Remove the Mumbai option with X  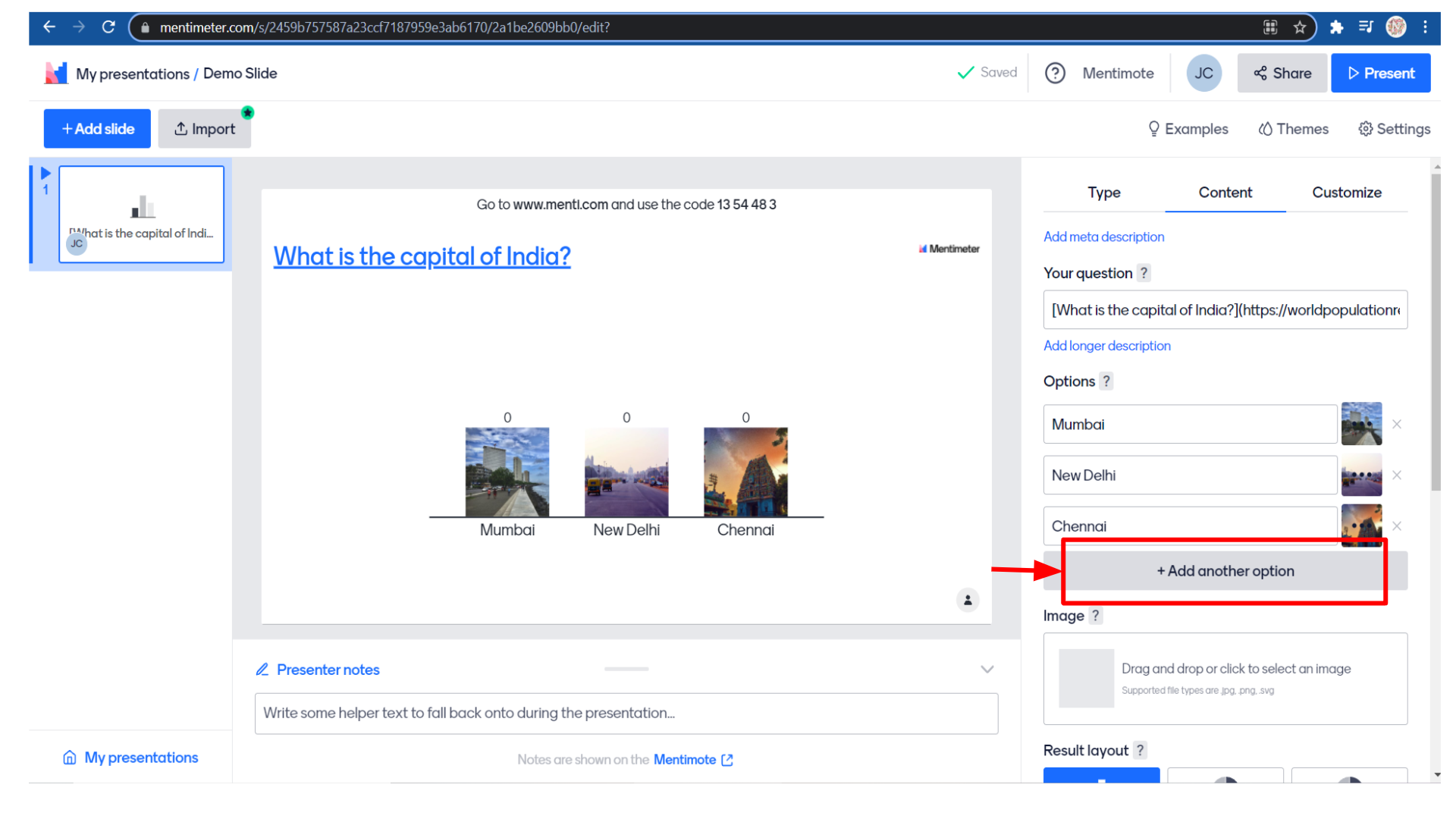pos(1397,425)
